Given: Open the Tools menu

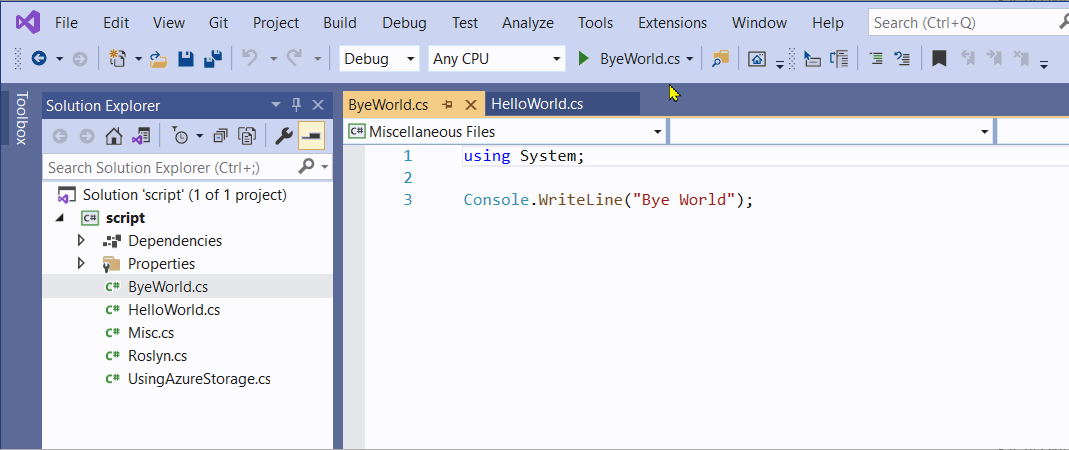Looking at the screenshot, I should coord(596,22).
